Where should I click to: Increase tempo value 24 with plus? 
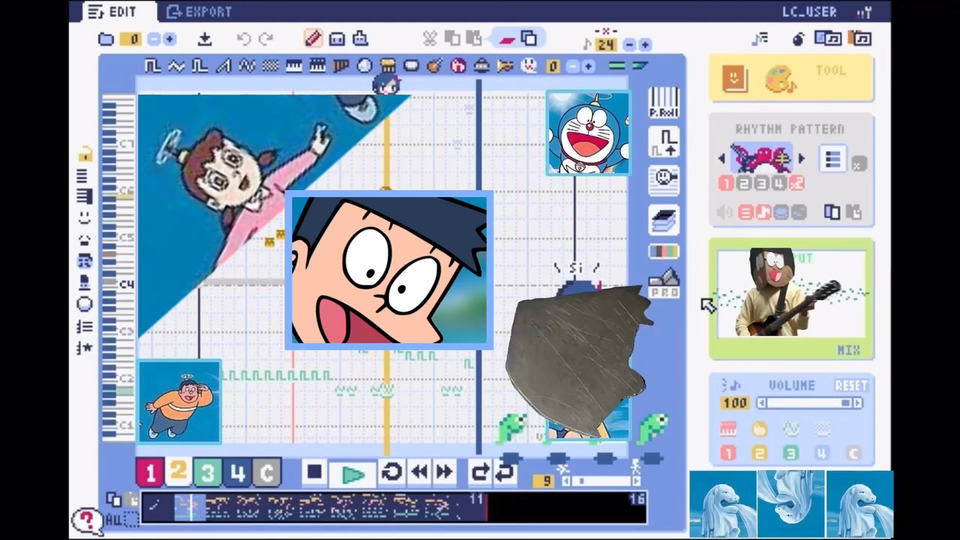pyautogui.click(x=644, y=45)
